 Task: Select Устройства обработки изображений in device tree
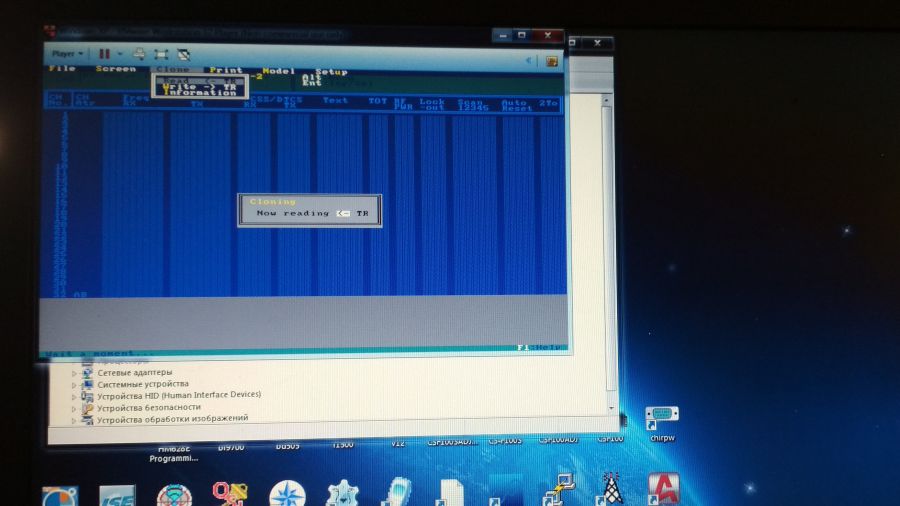pyautogui.click(x=171, y=418)
